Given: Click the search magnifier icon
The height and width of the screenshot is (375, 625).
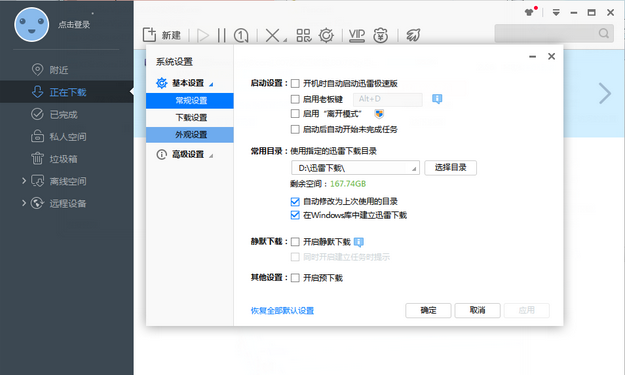Looking at the screenshot, I should click(x=603, y=33).
